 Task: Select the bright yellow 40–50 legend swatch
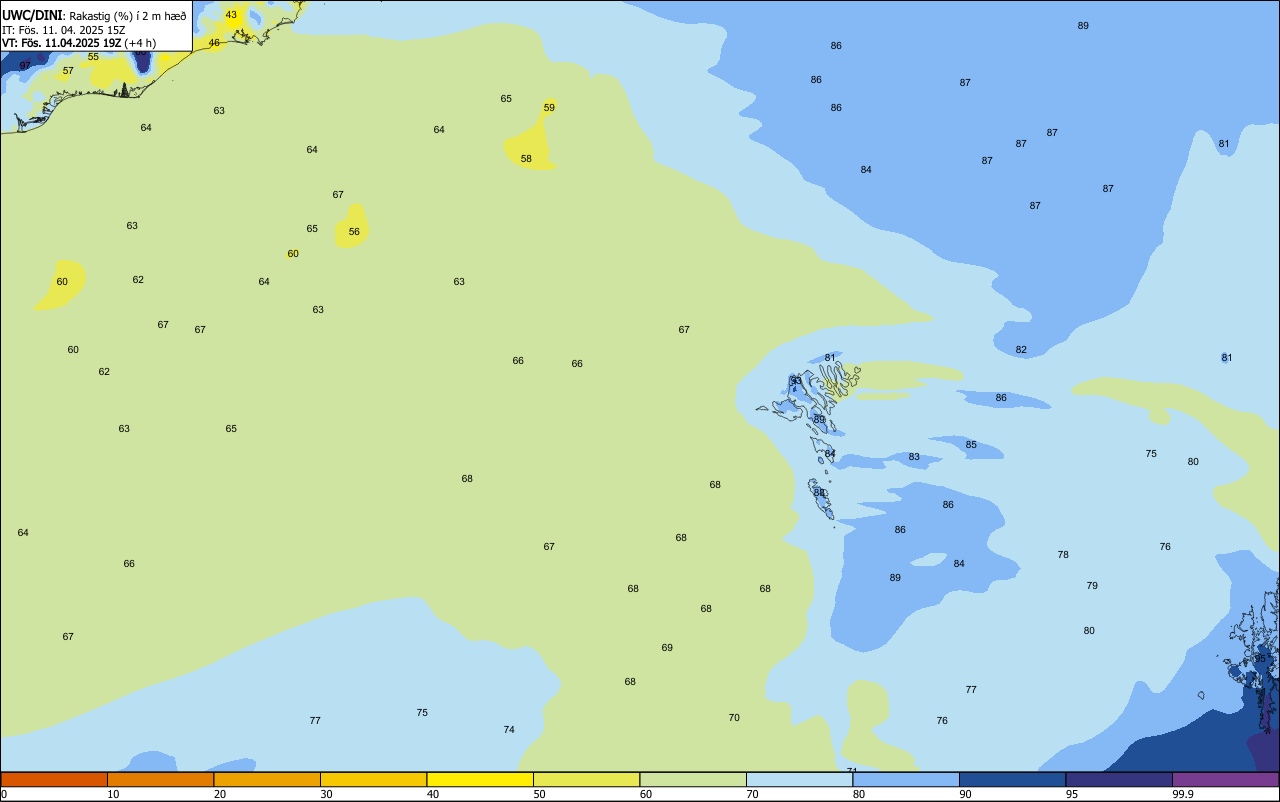(480, 779)
